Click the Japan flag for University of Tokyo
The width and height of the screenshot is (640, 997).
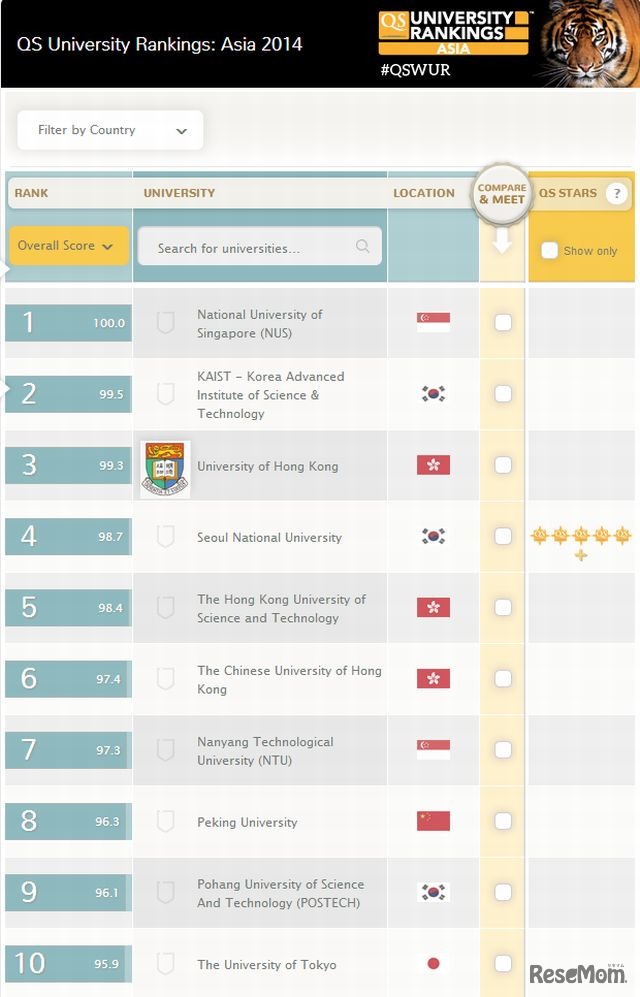(432, 963)
